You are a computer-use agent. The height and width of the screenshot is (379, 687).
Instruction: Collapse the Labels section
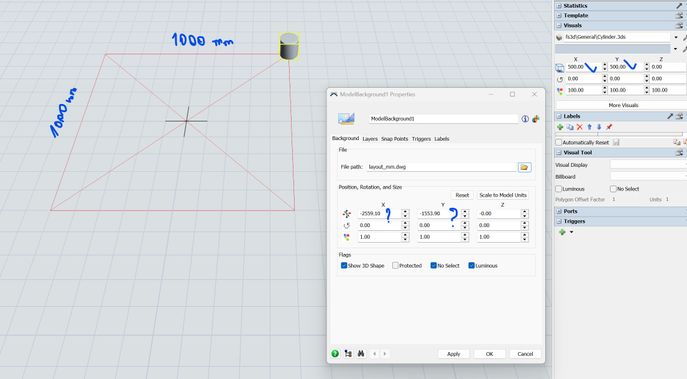pyautogui.click(x=559, y=116)
